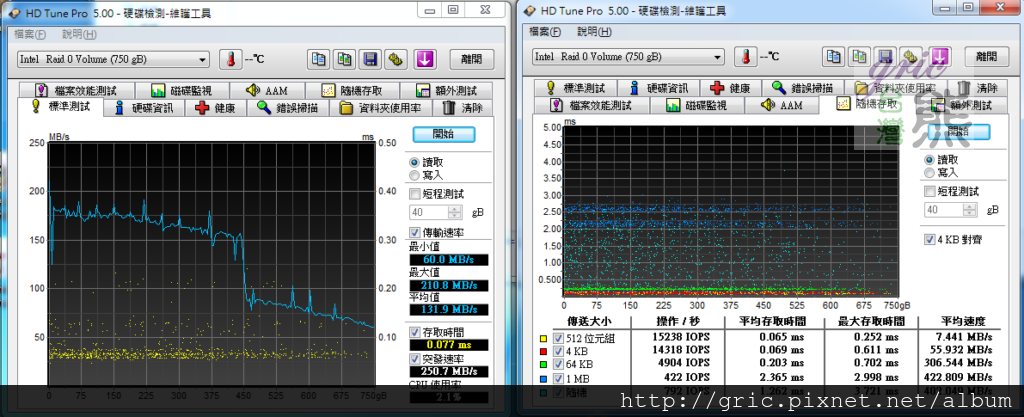
Task: Click short stroke gB stepper in left window
Action: [455, 212]
